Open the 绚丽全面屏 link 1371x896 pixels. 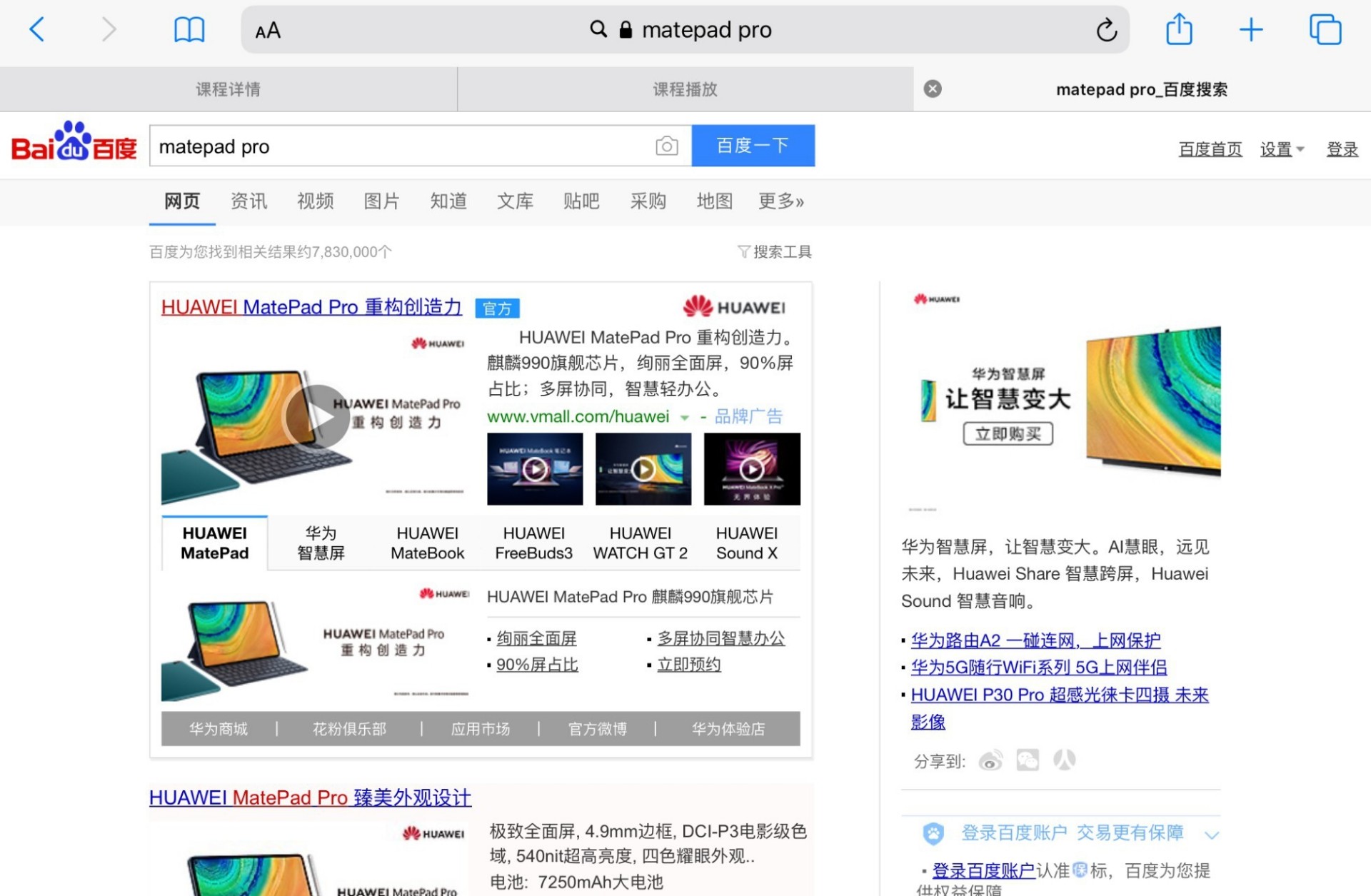536,638
